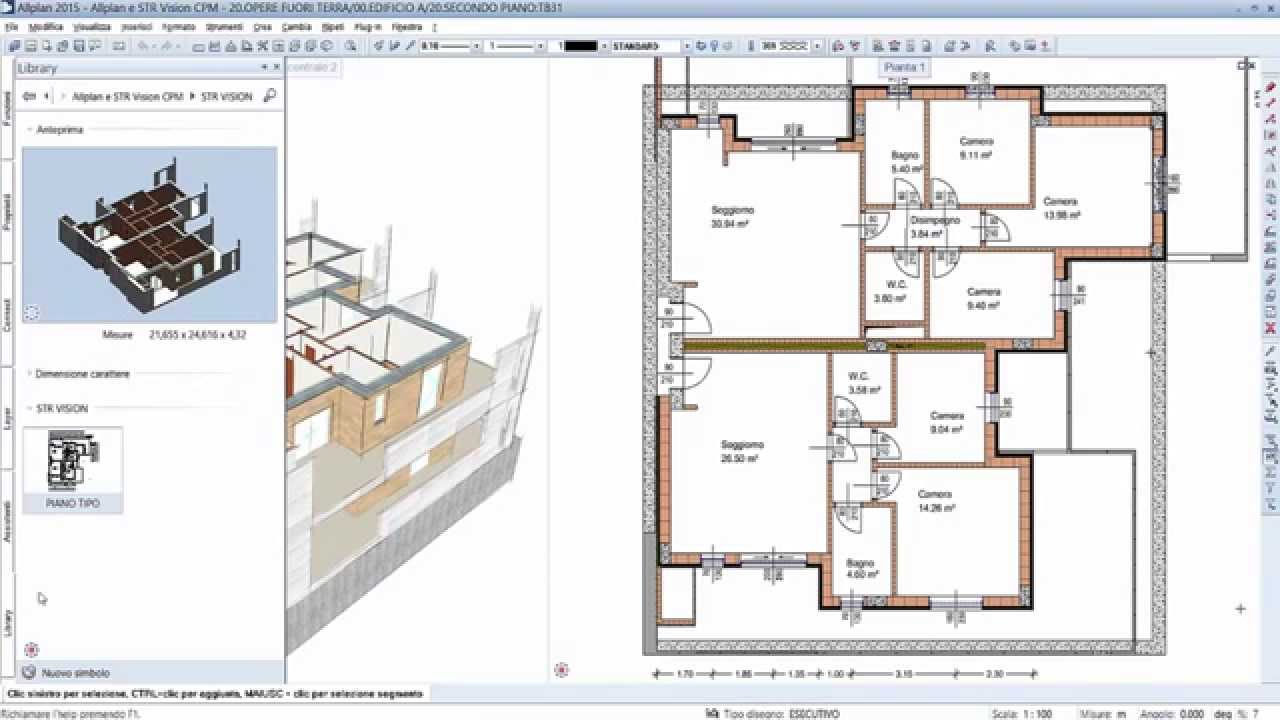The image size is (1280, 720).
Task: Click the Library search magnifier icon
Action: tap(269, 96)
